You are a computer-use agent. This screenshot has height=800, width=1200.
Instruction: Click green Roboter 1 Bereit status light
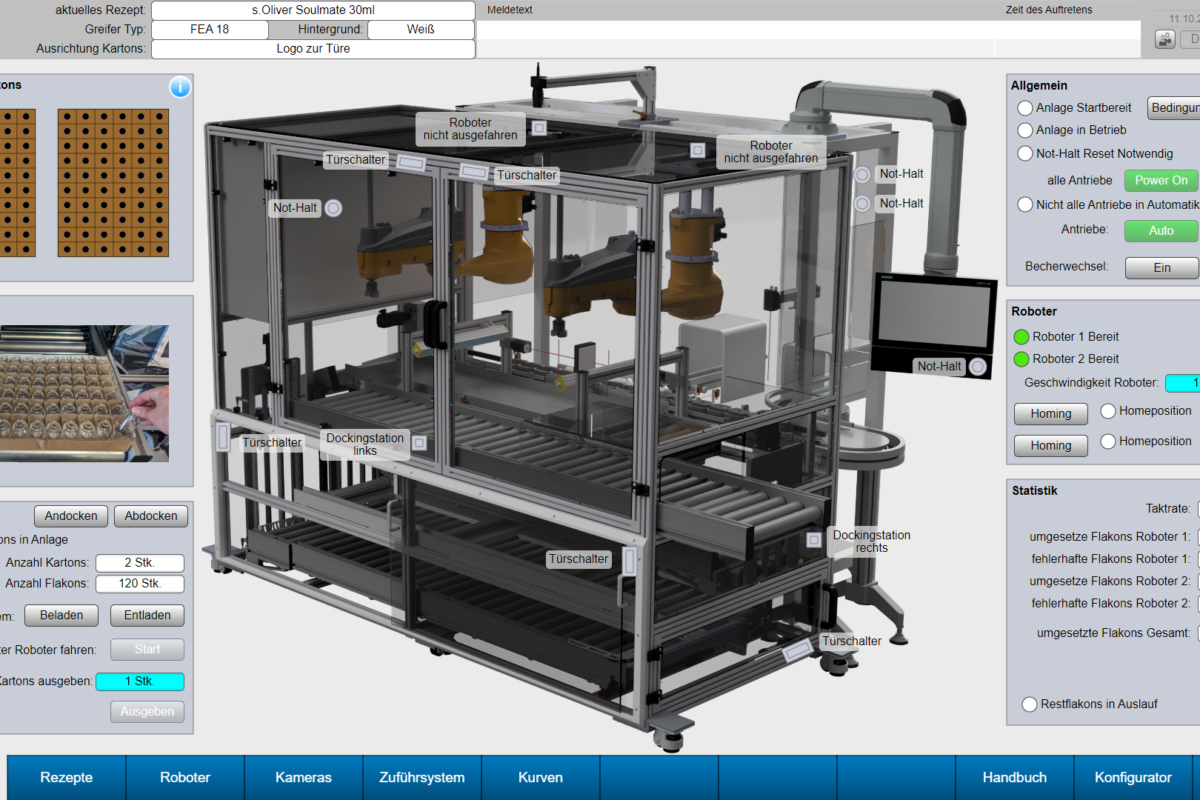[x=1021, y=337]
